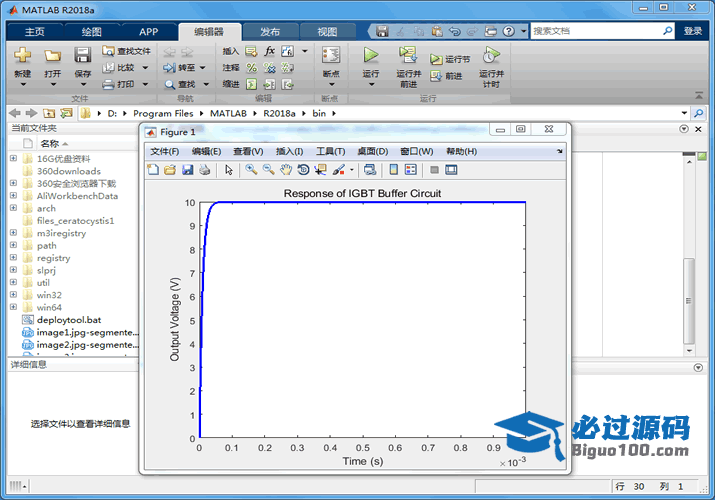Image resolution: width=715 pixels, height=500 pixels.
Task: Click the New file icon in ribbon
Action: (x=22, y=55)
